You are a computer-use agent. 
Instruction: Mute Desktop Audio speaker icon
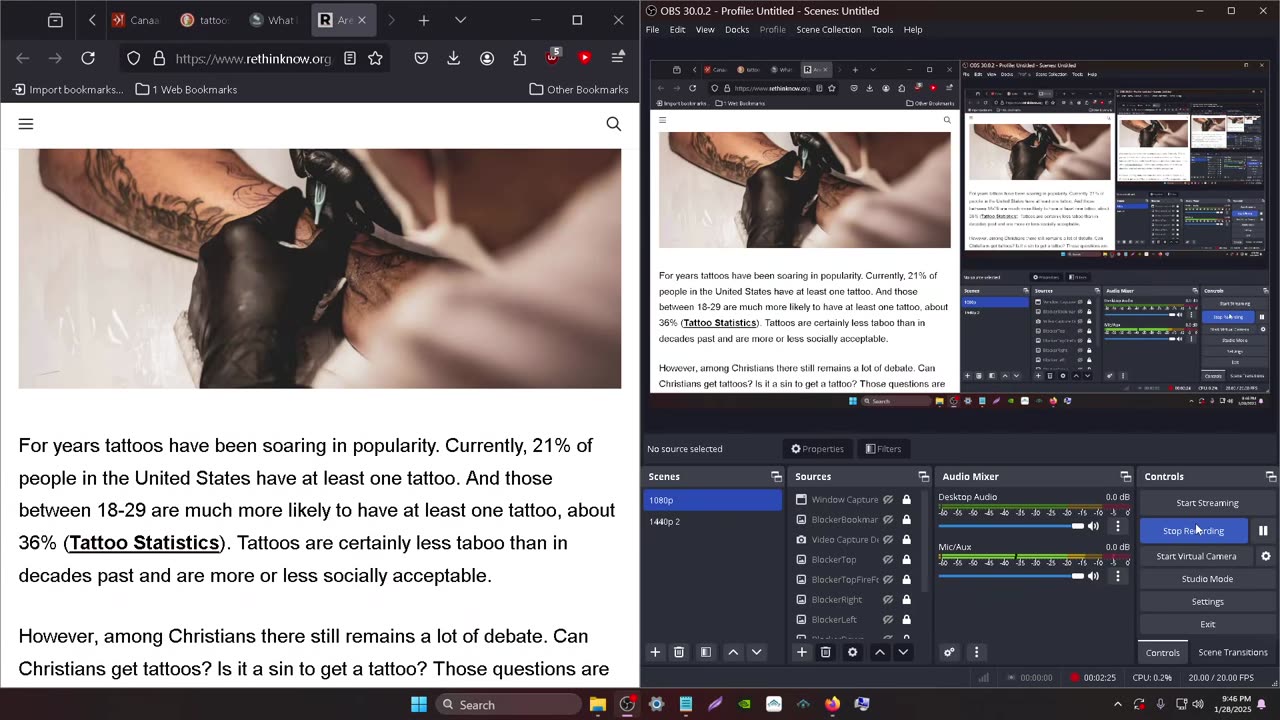tap(1094, 526)
